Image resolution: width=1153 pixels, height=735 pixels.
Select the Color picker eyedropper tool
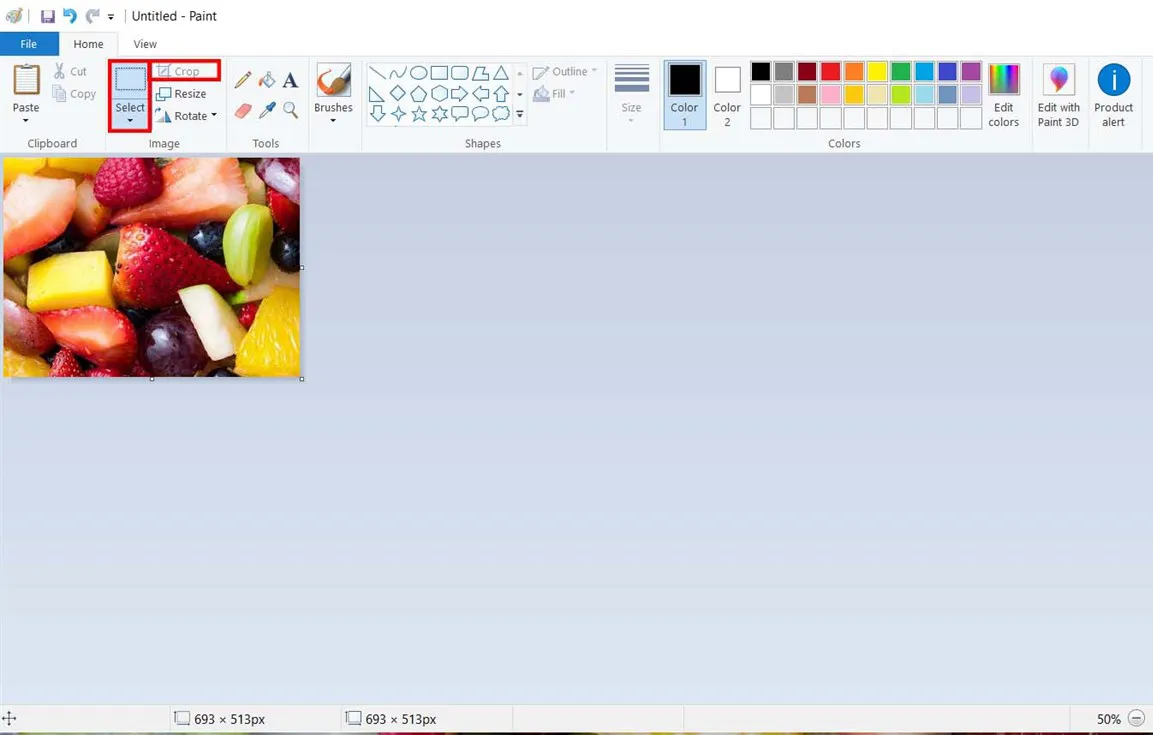(267, 111)
